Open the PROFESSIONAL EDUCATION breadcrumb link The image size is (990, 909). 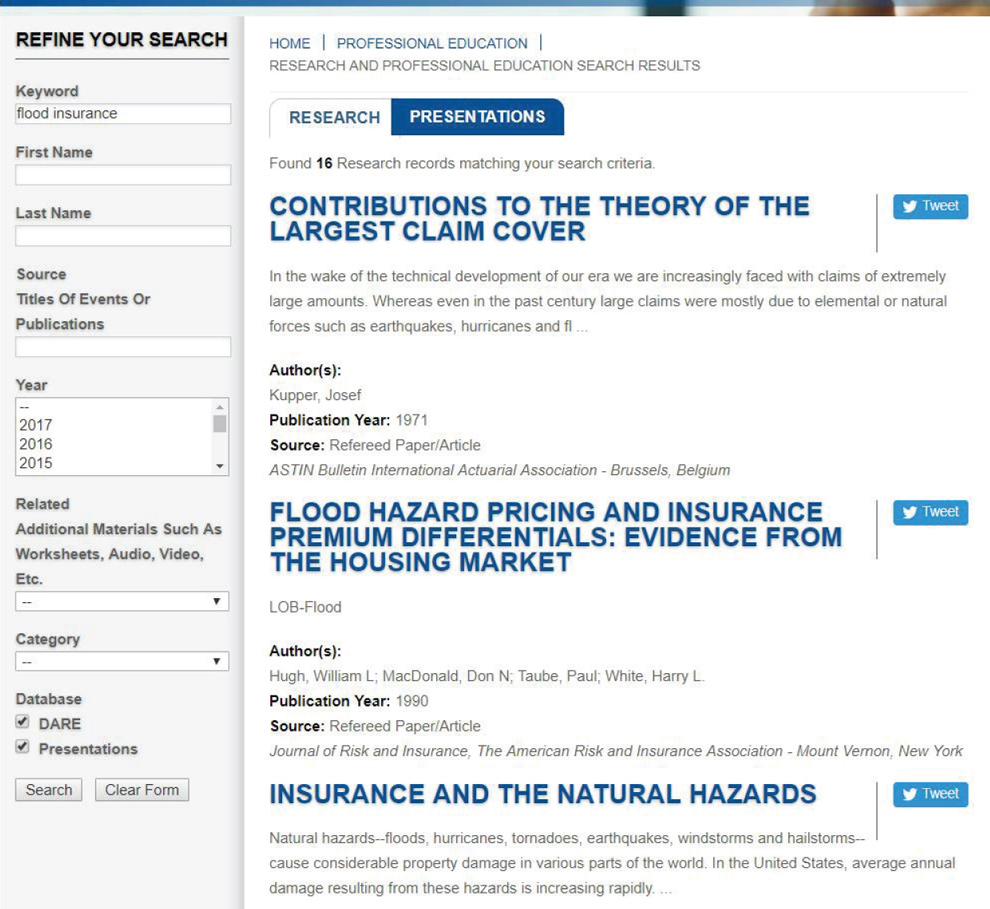(x=432, y=43)
